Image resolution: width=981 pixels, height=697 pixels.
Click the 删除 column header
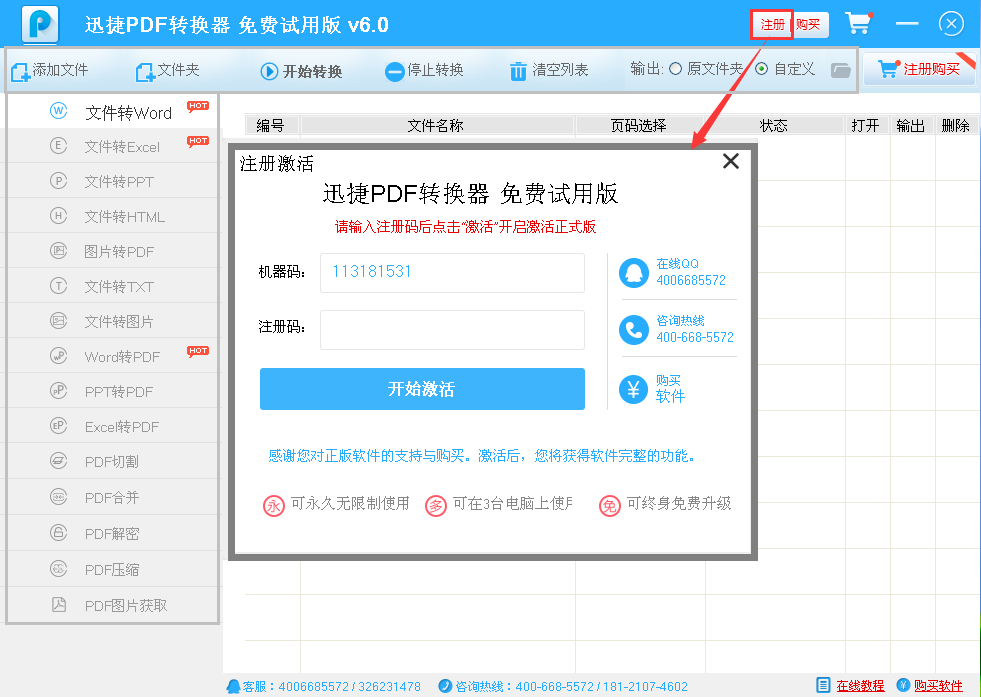[x=956, y=126]
